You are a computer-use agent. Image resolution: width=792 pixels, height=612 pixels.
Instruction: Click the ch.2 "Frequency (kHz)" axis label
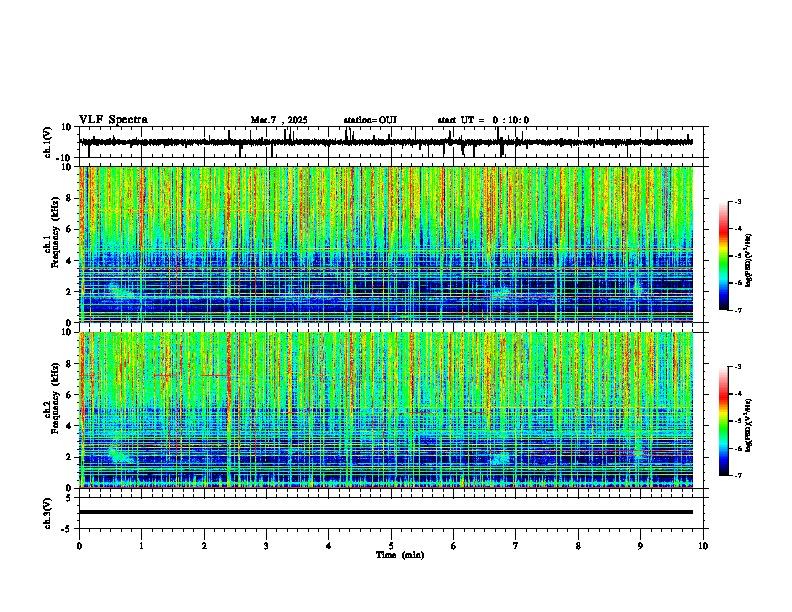pos(56,398)
